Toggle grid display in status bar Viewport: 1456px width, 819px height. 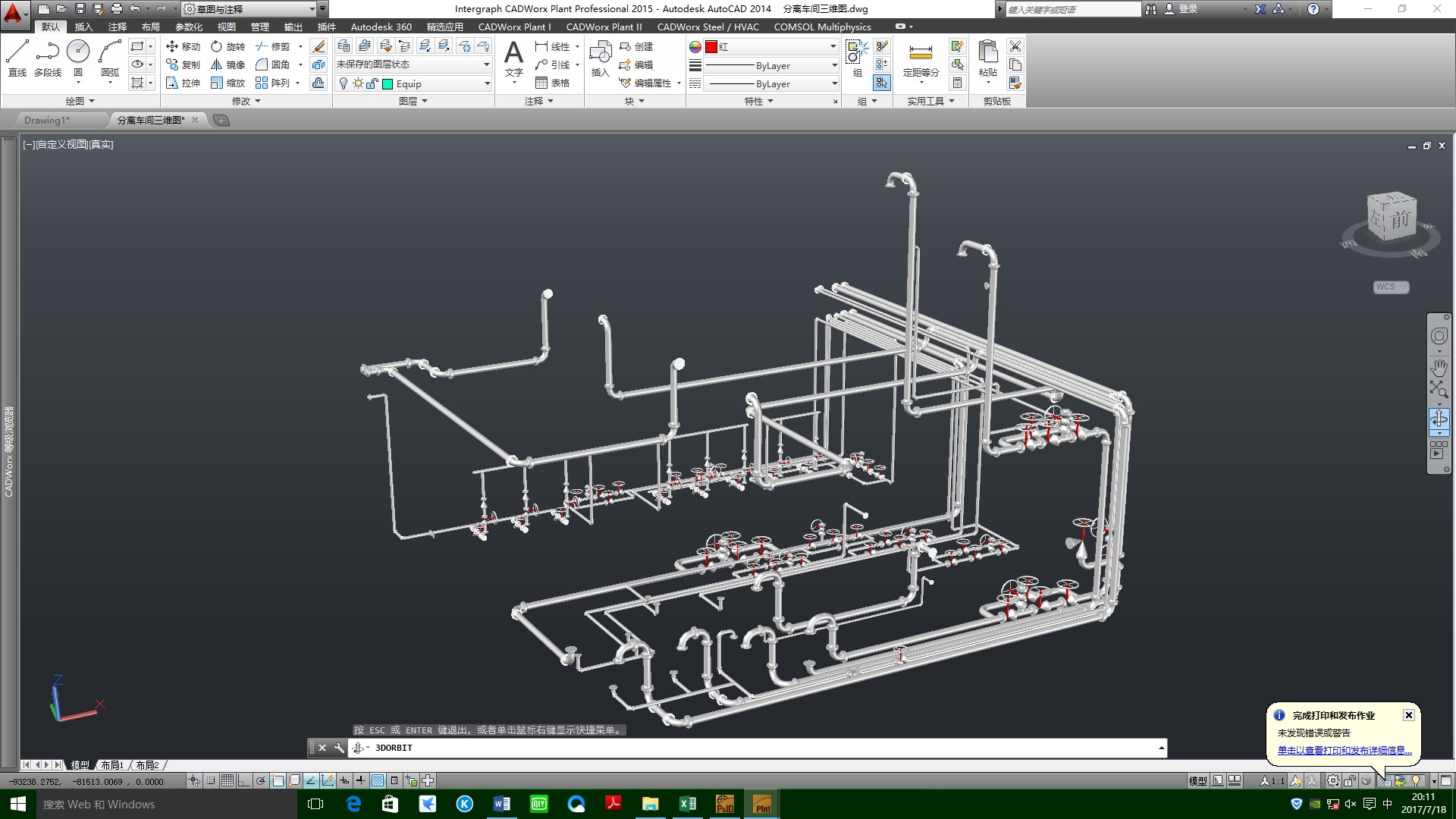(227, 780)
